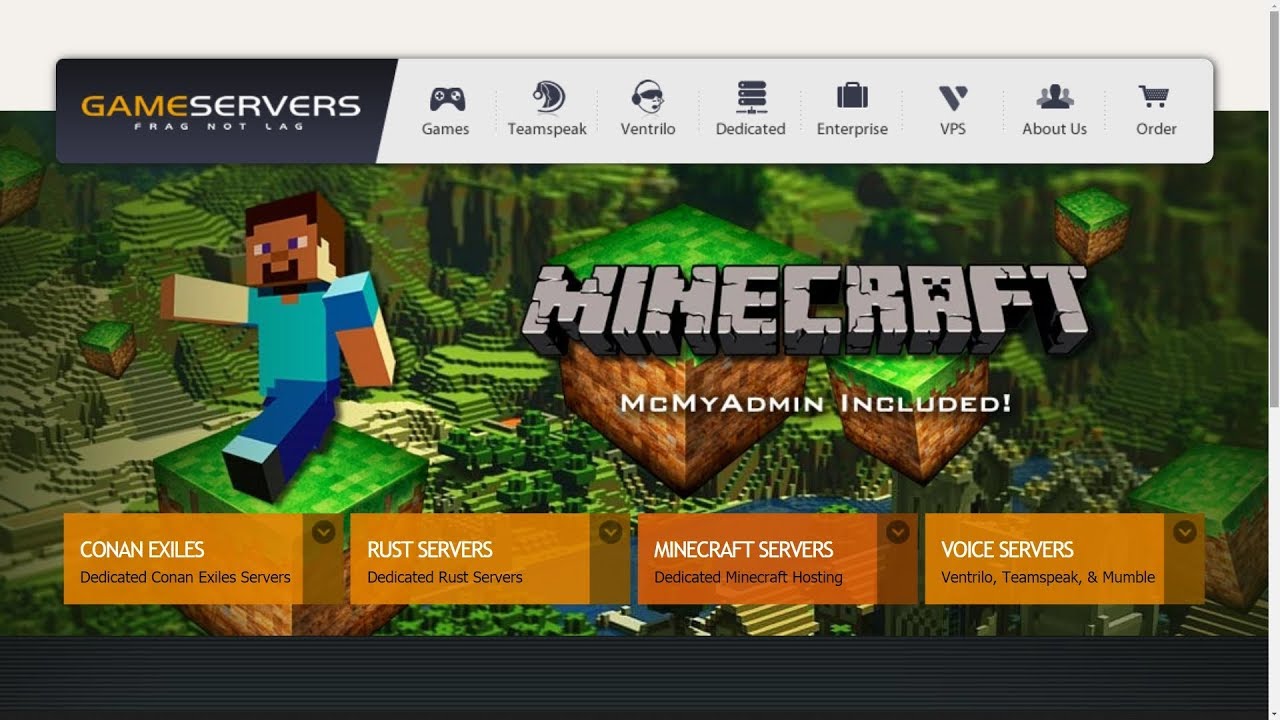This screenshot has width=1280, height=720.
Task: Click the Enterprise briefcase icon
Action: click(x=852, y=96)
